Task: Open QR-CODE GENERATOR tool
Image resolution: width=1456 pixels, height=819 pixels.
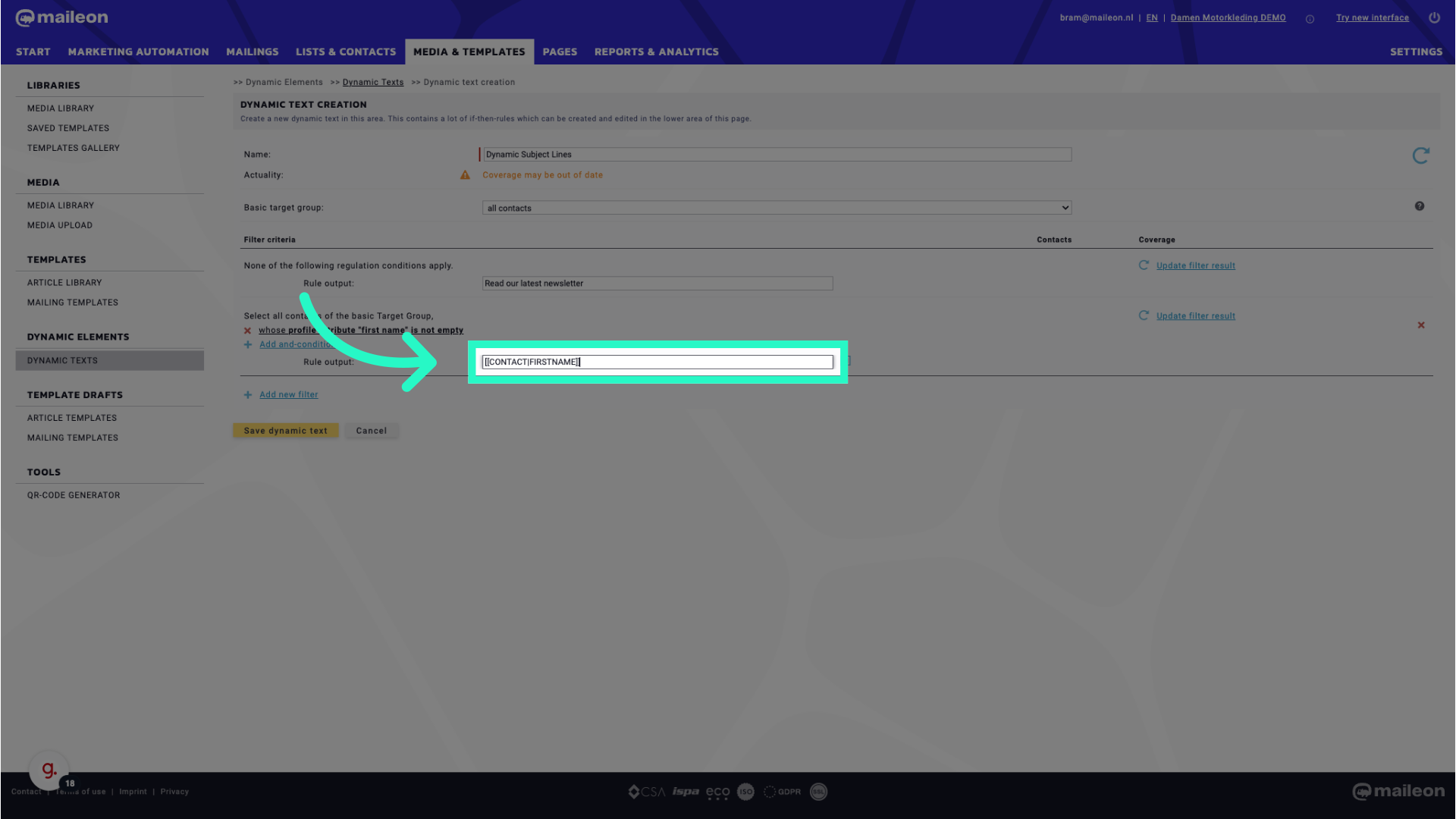Action: click(74, 495)
